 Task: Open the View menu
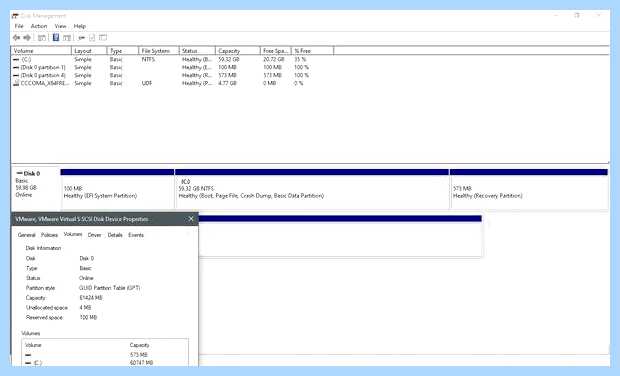(60, 26)
